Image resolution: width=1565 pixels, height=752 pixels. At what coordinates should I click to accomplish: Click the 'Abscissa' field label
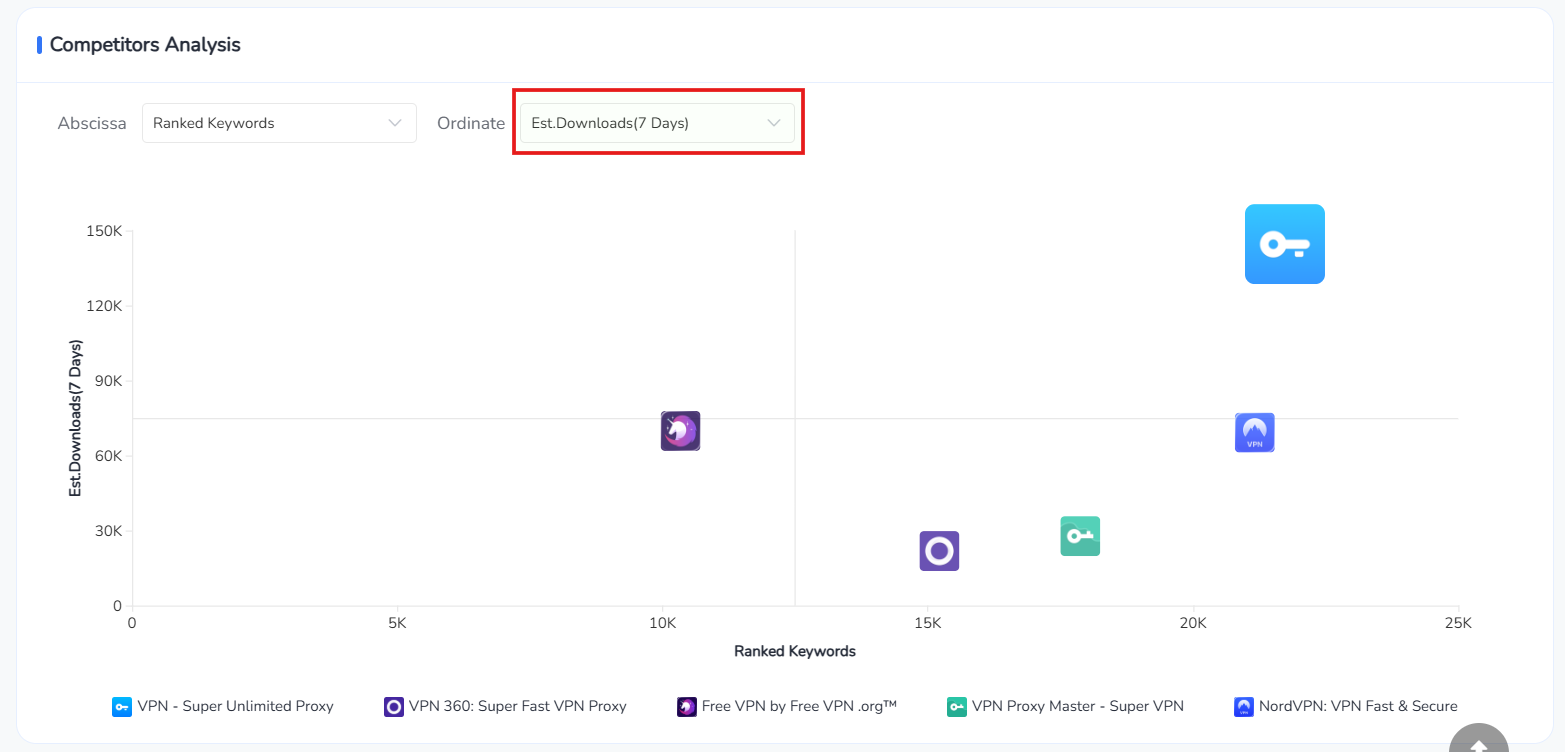[x=92, y=123]
